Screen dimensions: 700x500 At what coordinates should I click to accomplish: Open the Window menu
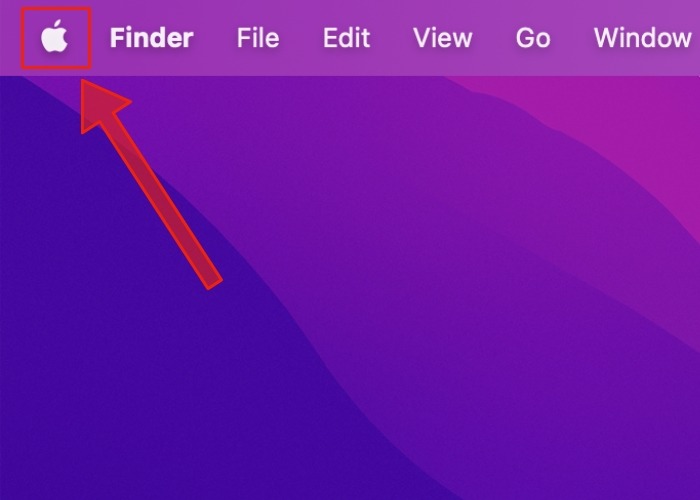[642, 38]
